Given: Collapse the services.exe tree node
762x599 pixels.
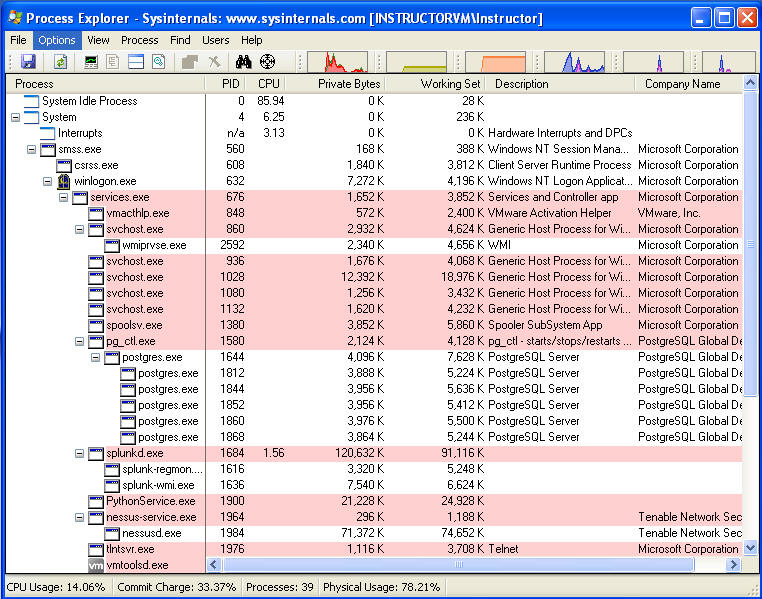Looking at the screenshot, I should pos(64,197).
